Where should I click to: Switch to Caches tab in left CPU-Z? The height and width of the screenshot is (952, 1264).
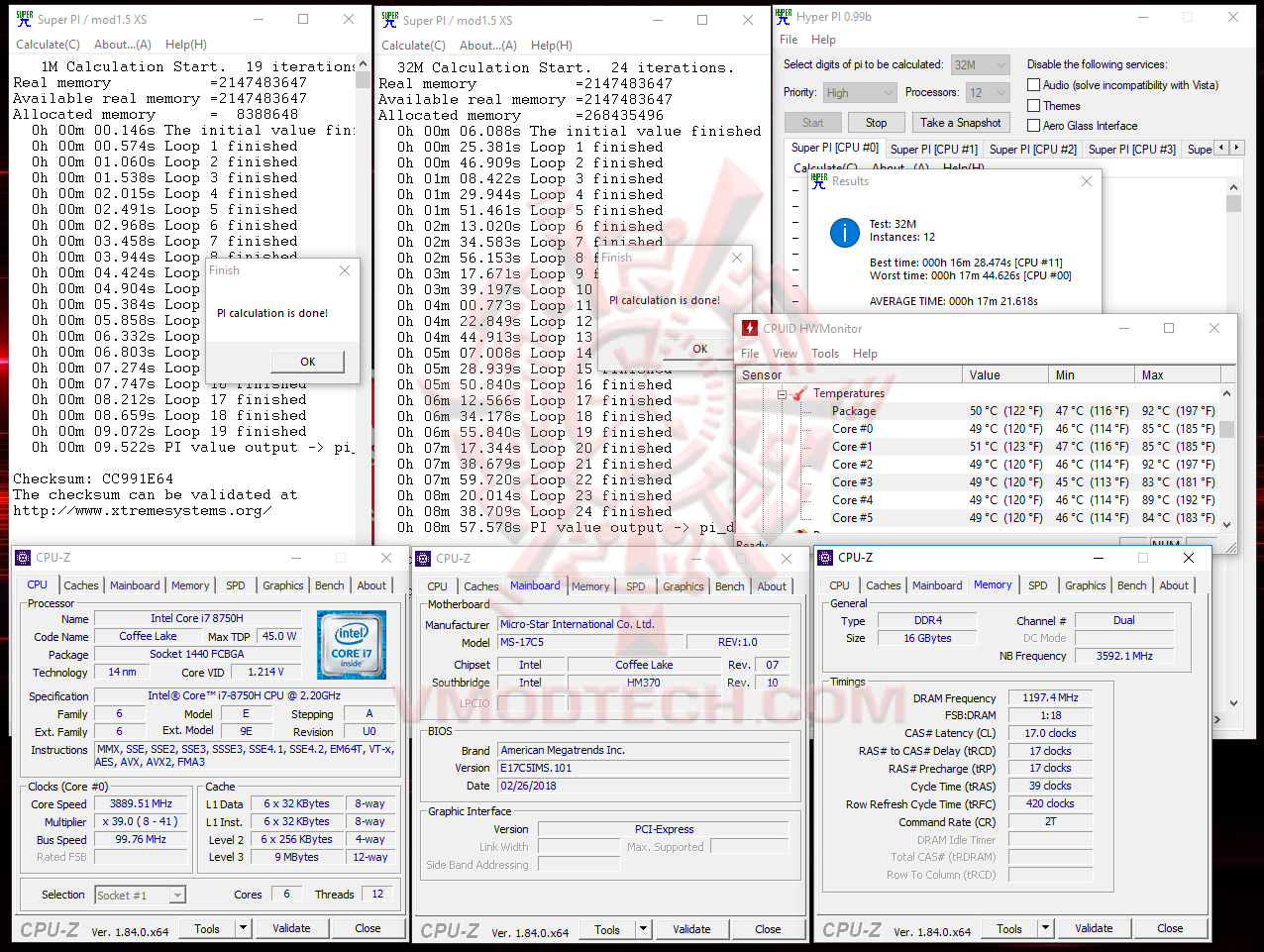coord(81,585)
